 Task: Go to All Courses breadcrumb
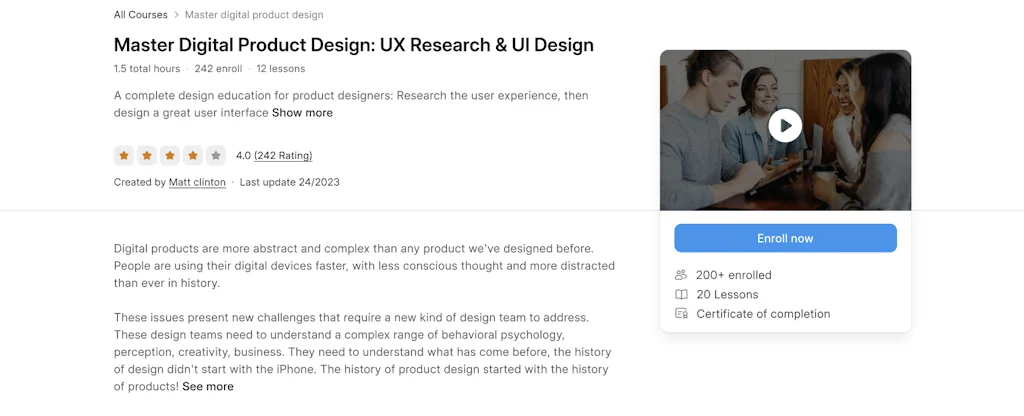tap(140, 15)
